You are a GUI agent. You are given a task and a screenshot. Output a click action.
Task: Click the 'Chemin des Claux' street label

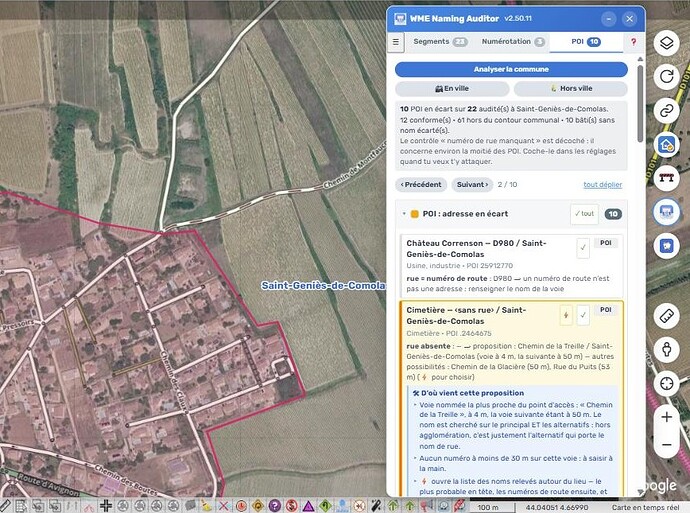174,381
